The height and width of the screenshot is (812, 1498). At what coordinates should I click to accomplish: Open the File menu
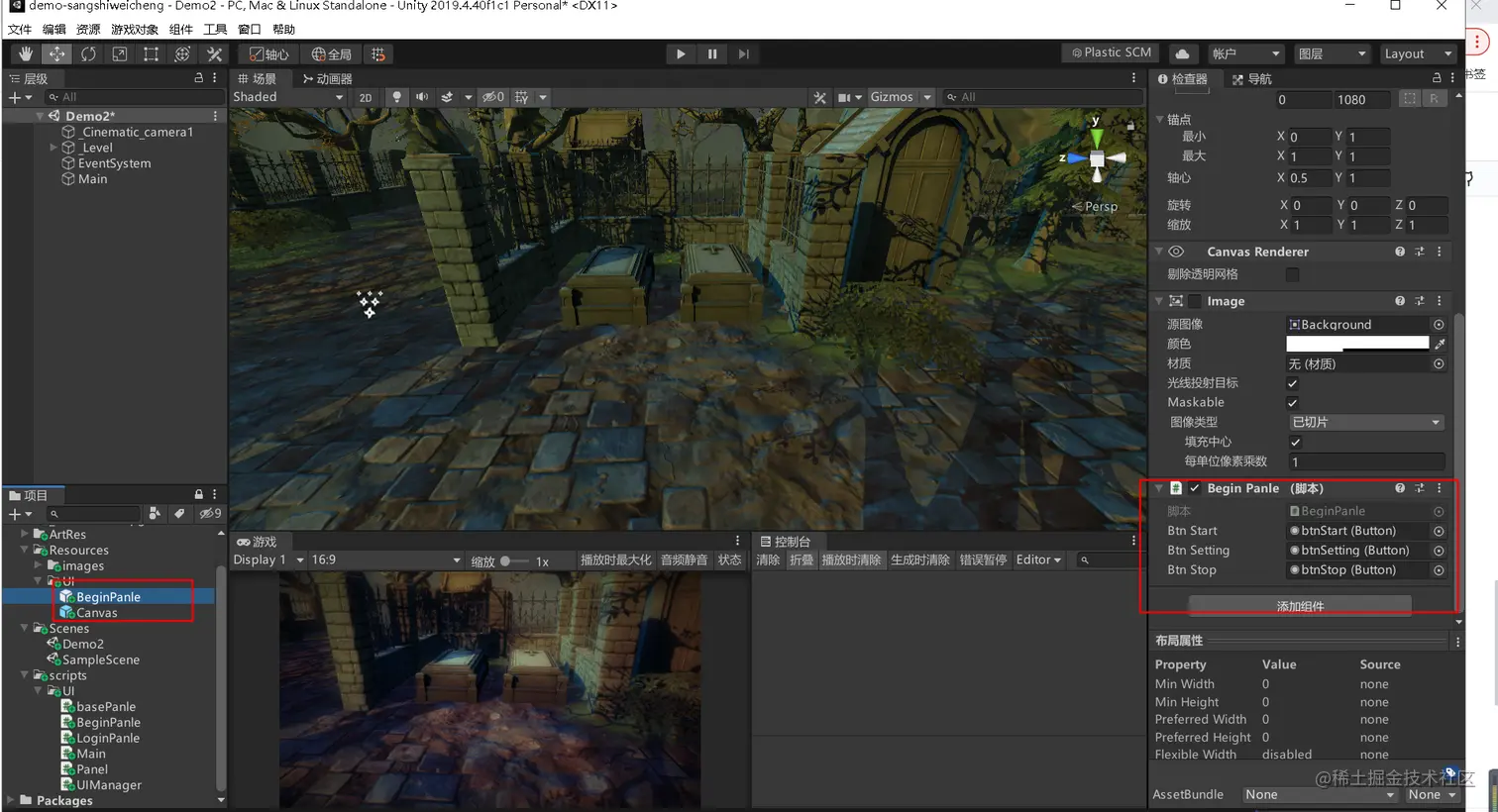tap(20, 30)
